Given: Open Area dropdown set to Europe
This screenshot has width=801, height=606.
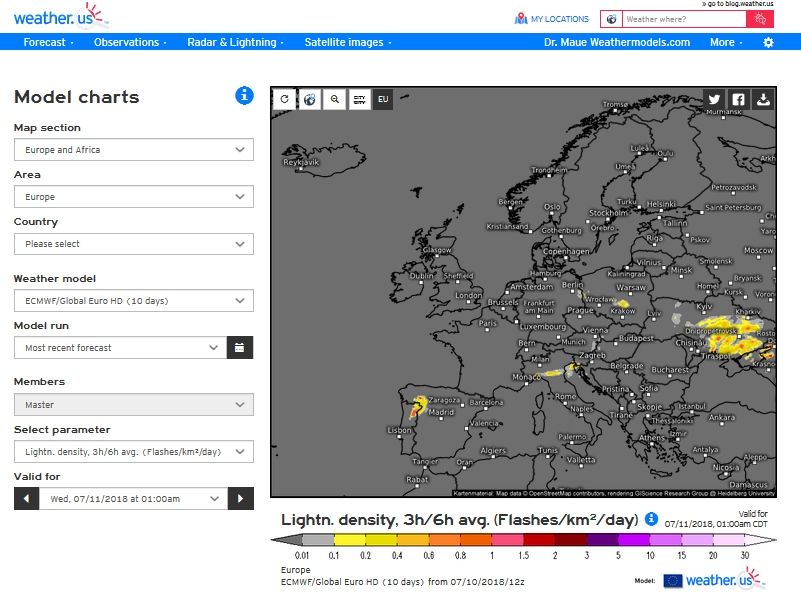Looking at the screenshot, I should pyautogui.click(x=134, y=197).
